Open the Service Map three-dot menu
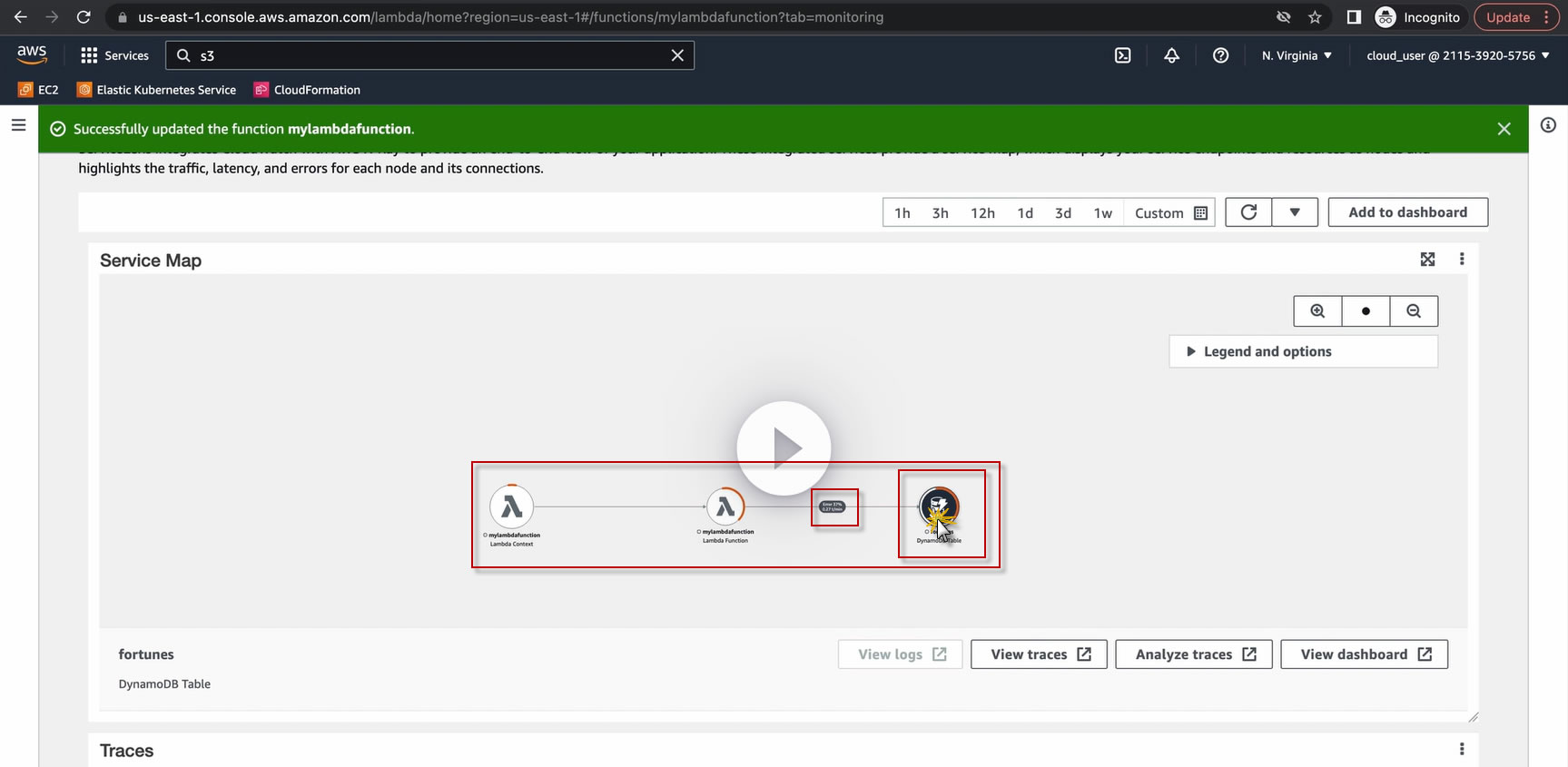The image size is (1568, 767). 1462,260
